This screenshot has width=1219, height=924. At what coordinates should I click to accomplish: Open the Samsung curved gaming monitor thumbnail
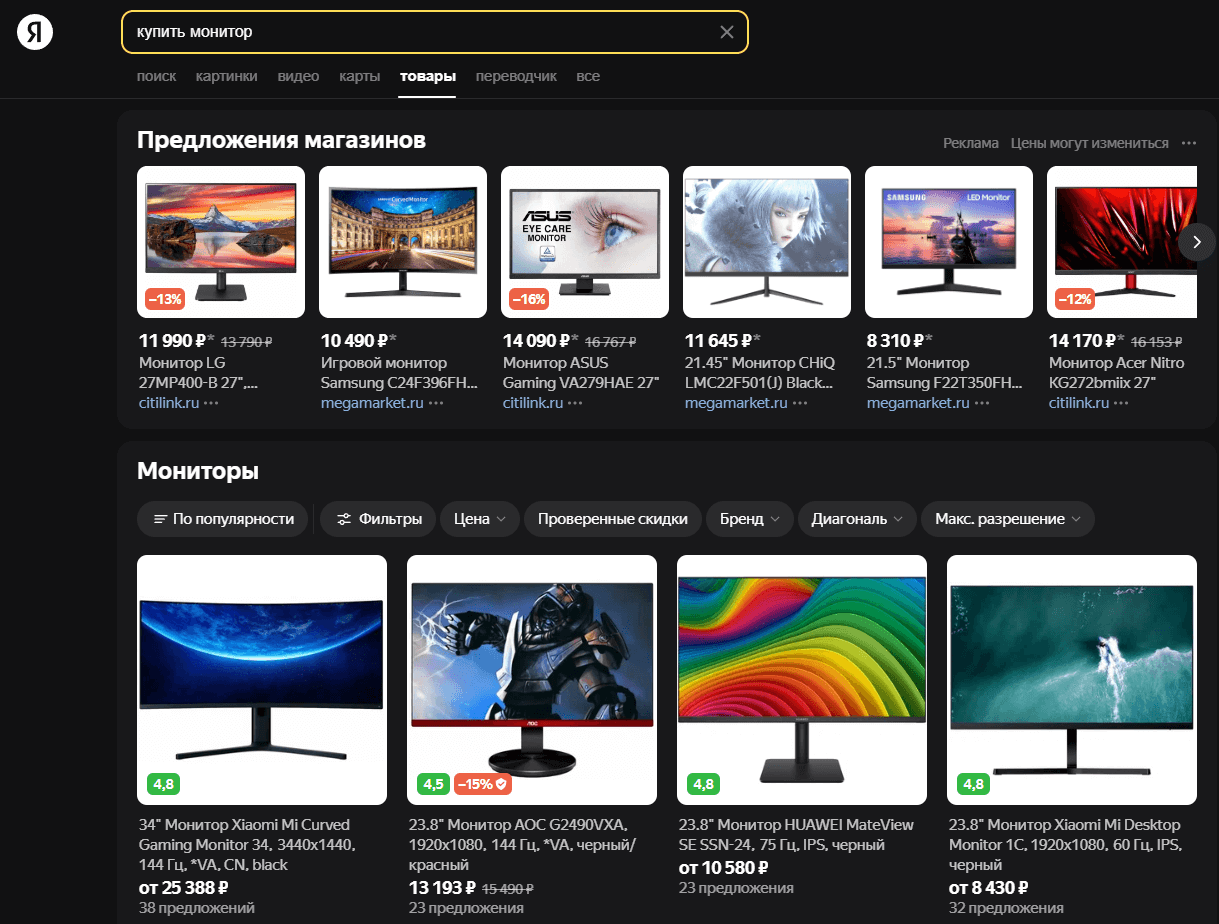(x=403, y=242)
